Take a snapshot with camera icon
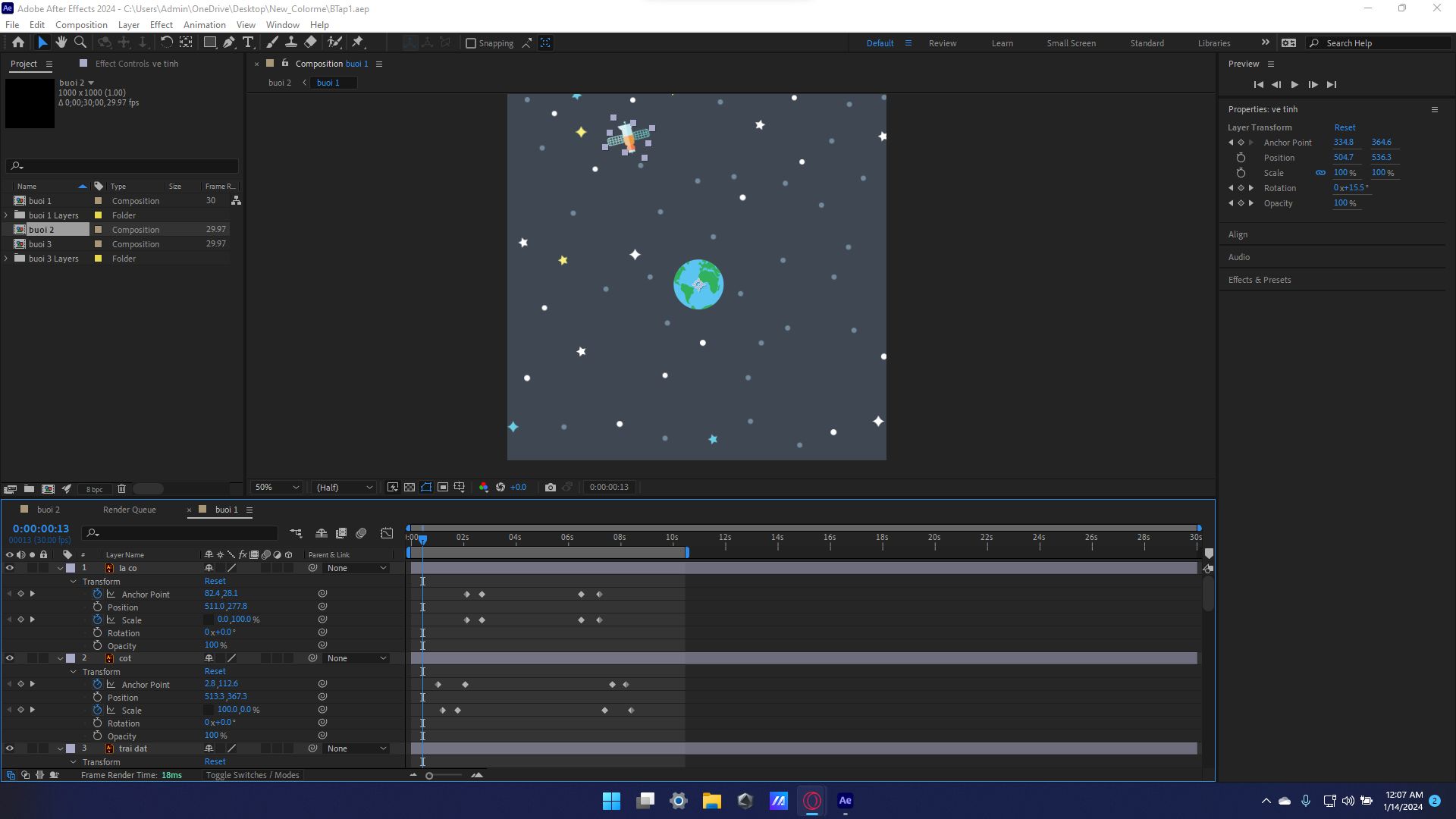1456x819 pixels. (551, 487)
